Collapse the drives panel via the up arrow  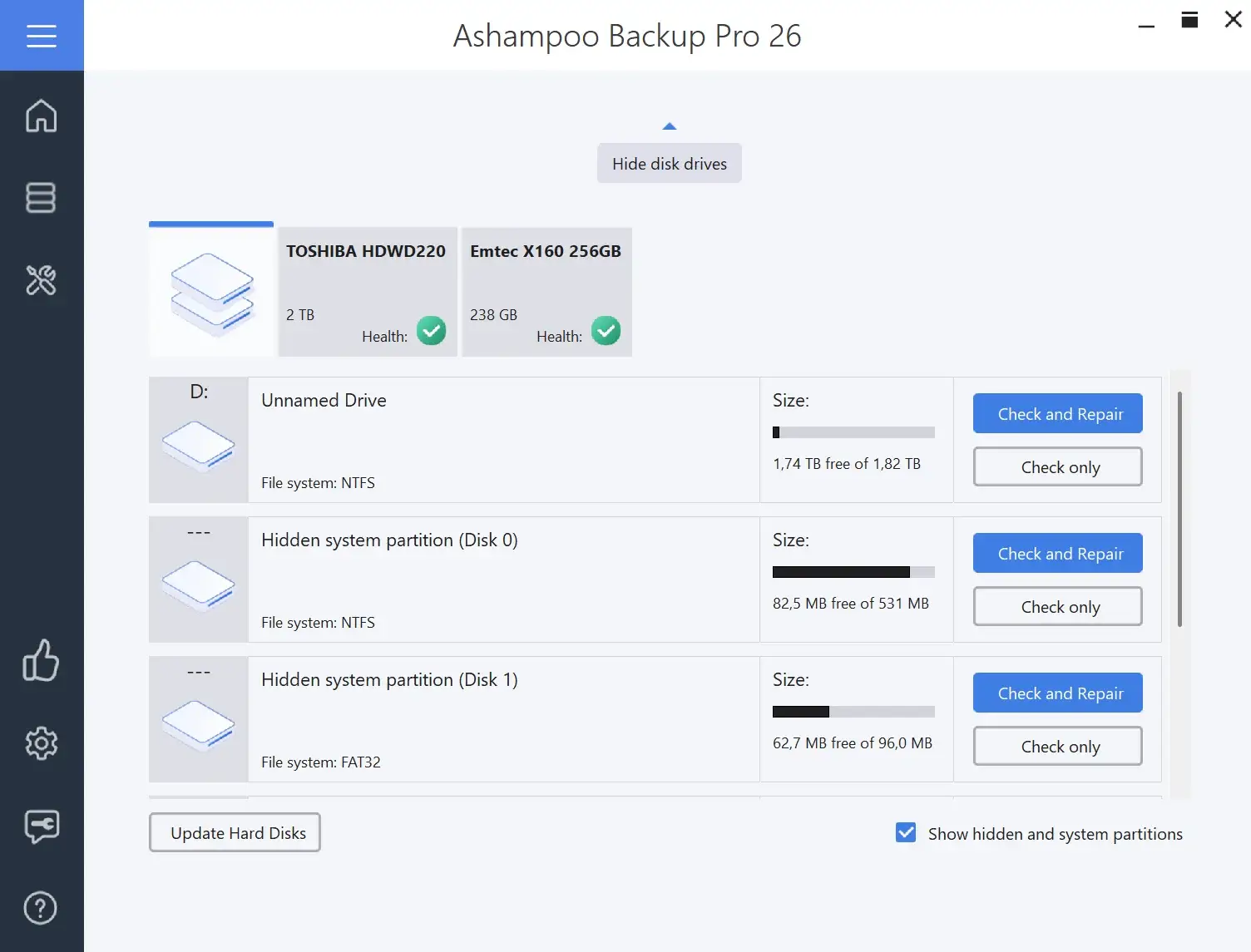pyautogui.click(x=670, y=125)
